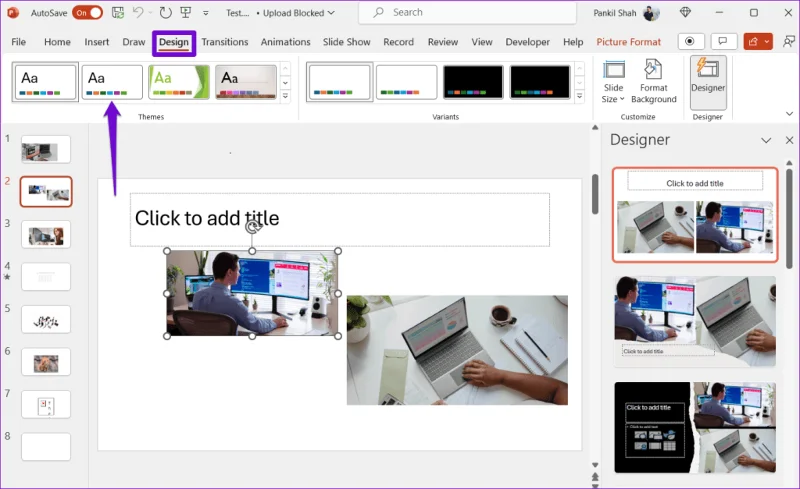This screenshot has height=489, width=800.
Task: Go to the Animations tab
Action: point(285,42)
